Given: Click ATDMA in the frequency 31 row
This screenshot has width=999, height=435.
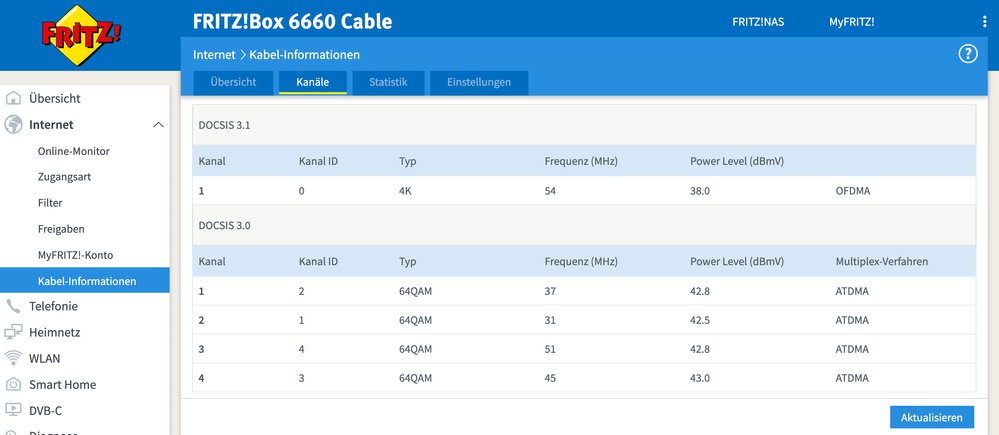Looking at the screenshot, I should pyautogui.click(x=852, y=320).
